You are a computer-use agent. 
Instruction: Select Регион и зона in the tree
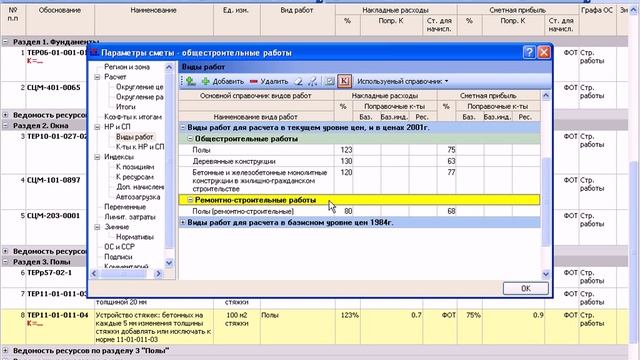[127, 67]
